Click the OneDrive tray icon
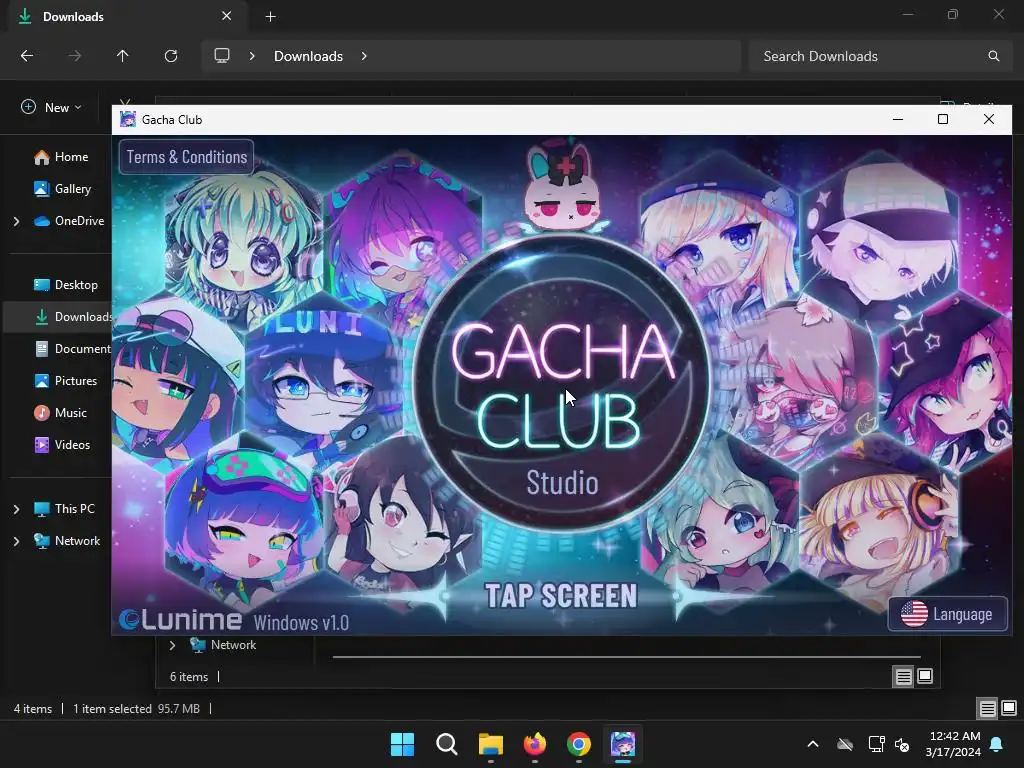The height and width of the screenshot is (768, 1024). [x=845, y=744]
